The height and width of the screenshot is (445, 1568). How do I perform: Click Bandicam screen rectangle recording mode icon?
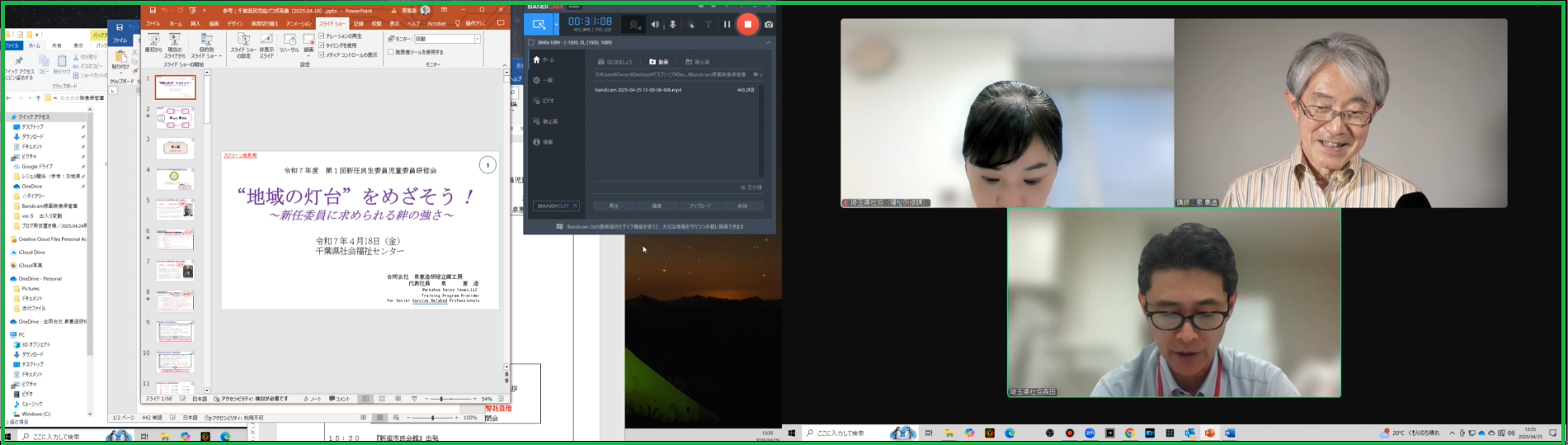539,25
